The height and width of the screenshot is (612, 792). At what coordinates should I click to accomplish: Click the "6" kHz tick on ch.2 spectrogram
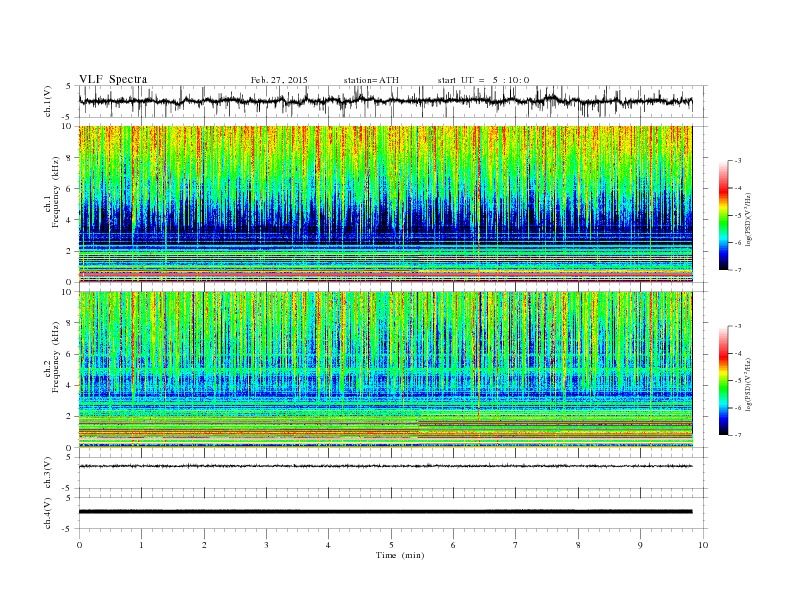[x=69, y=354]
